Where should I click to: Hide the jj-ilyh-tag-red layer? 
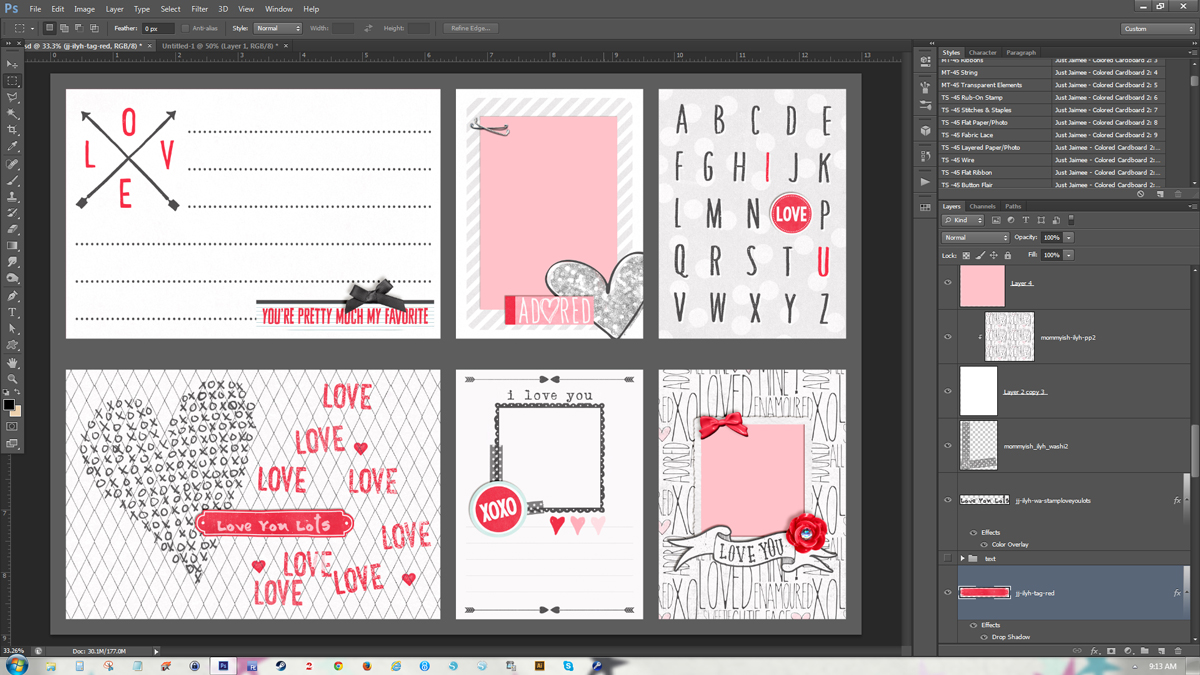pyautogui.click(x=948, y=593)
